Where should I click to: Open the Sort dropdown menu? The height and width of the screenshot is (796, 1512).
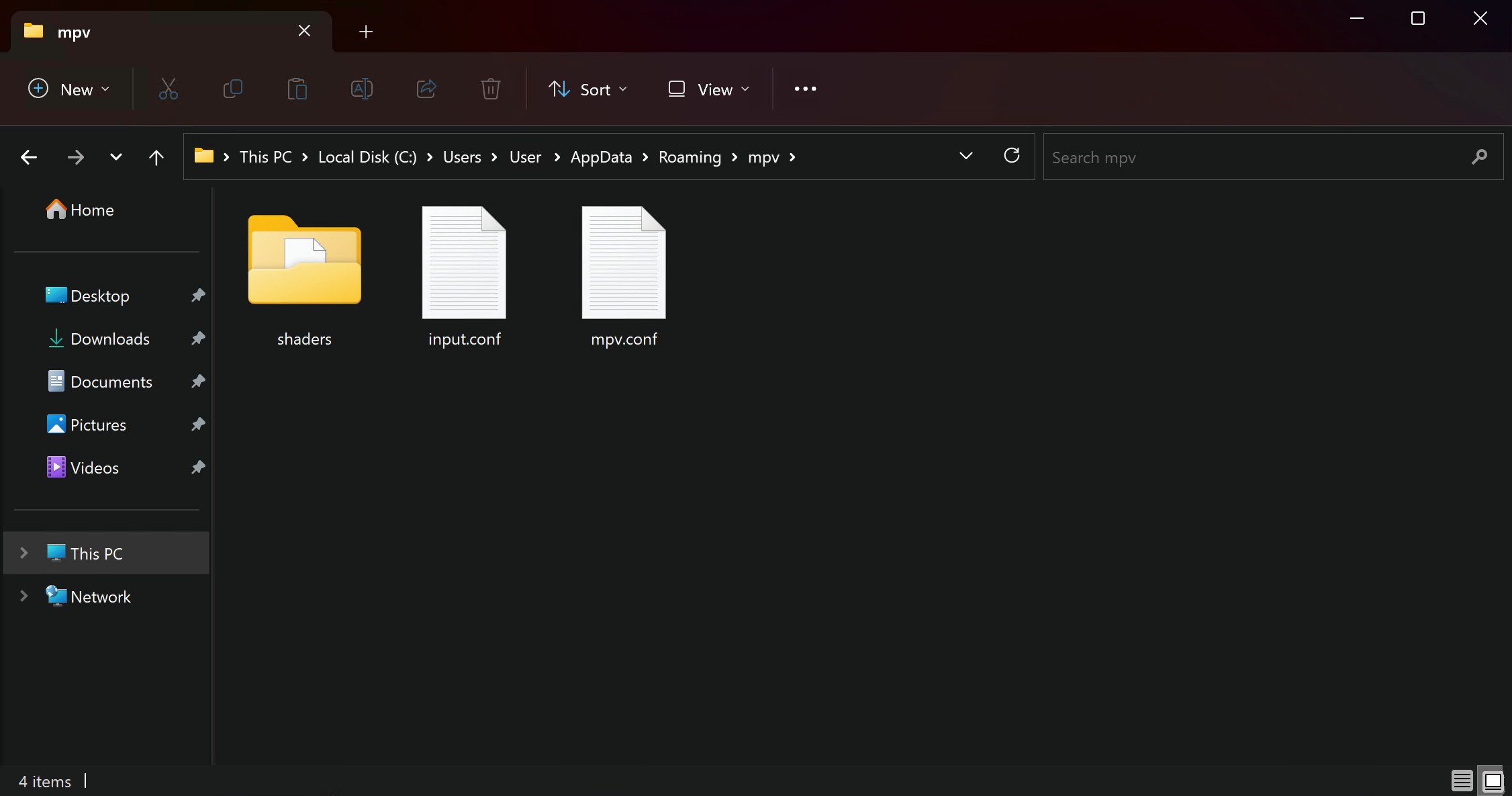point(587,89)
